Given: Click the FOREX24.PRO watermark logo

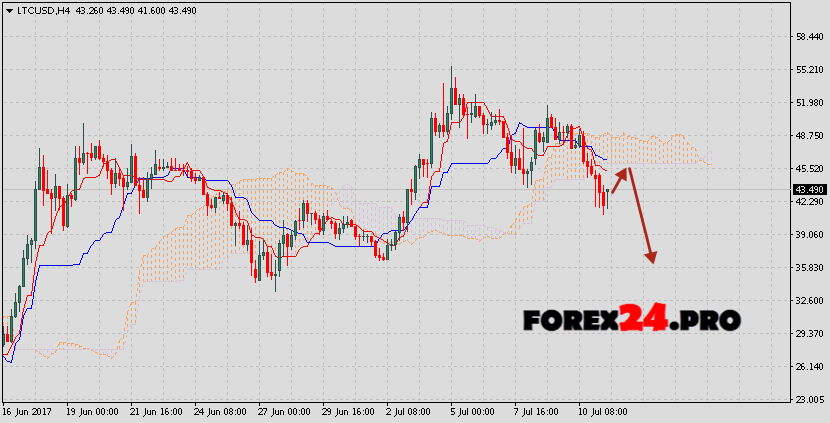Looking at the screenshot, I should click(631, 319).
